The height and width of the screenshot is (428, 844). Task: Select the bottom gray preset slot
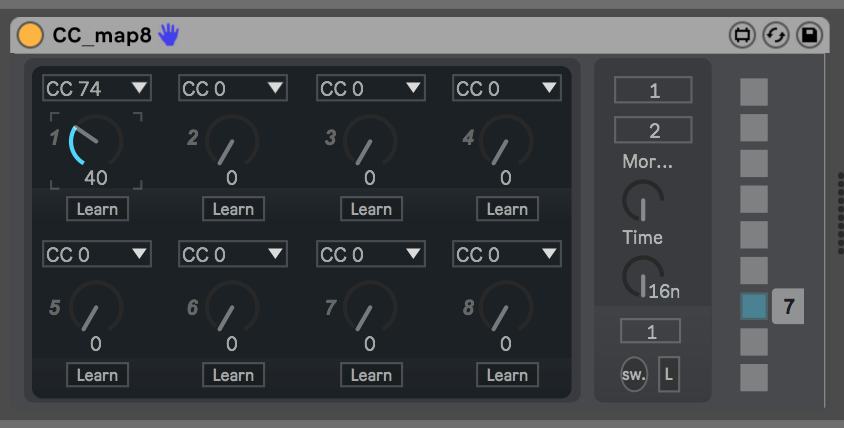point(754,377)
